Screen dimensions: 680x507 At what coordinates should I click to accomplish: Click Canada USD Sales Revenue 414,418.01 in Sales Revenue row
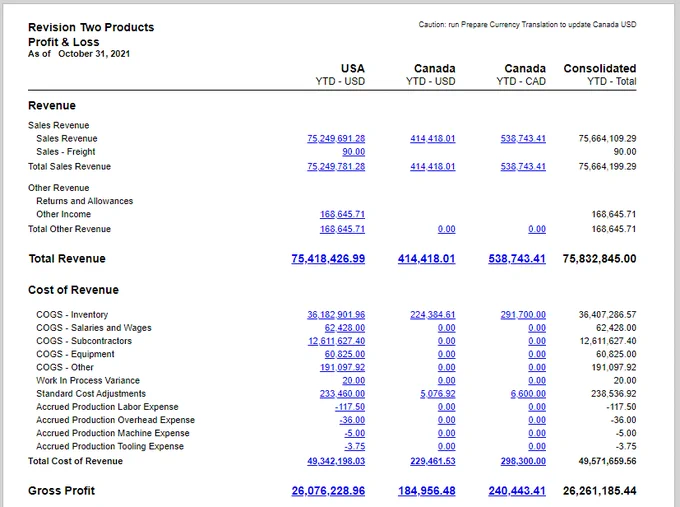click(433, 138)
